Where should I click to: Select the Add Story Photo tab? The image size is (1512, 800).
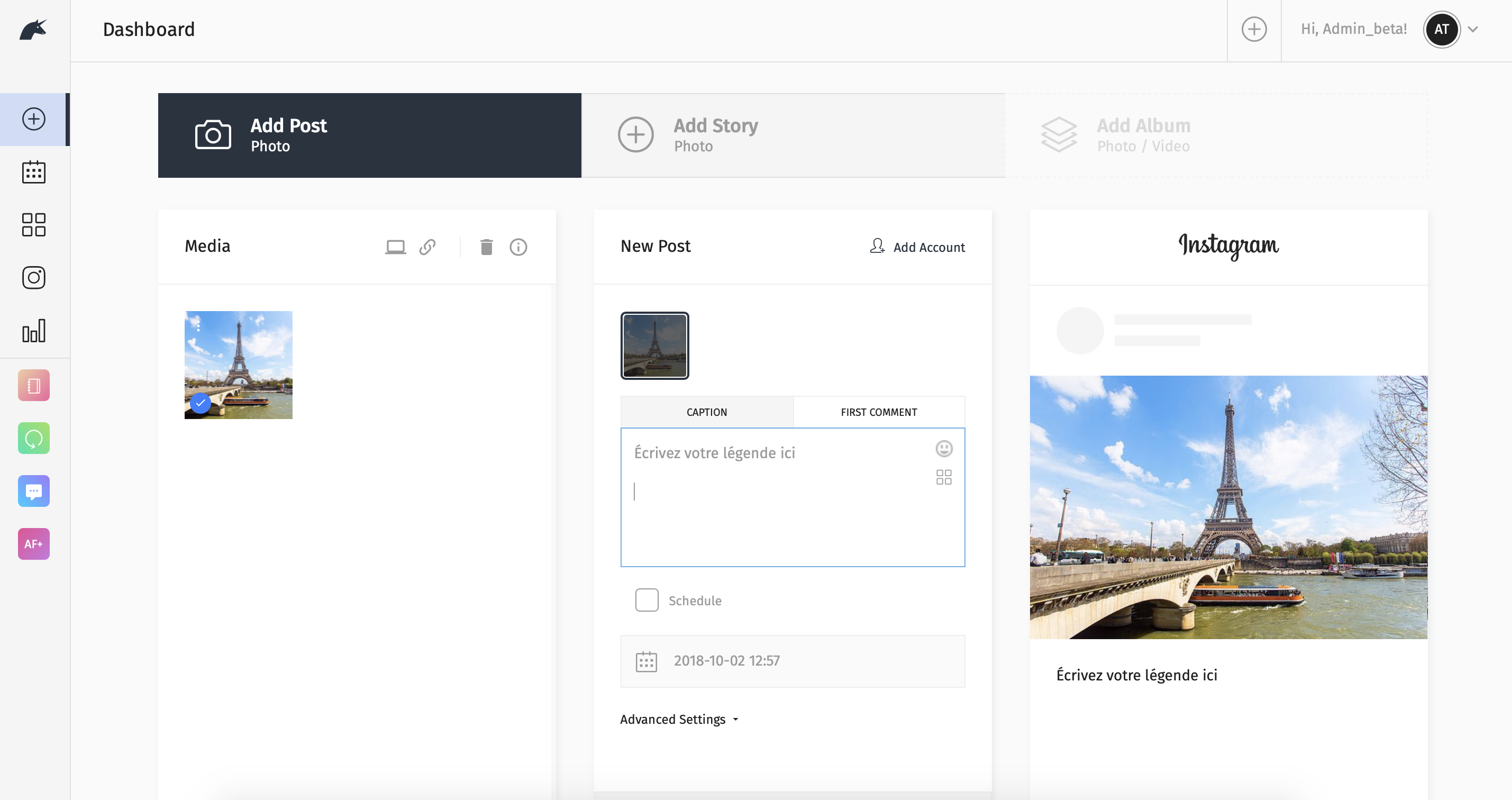point(793,135)
